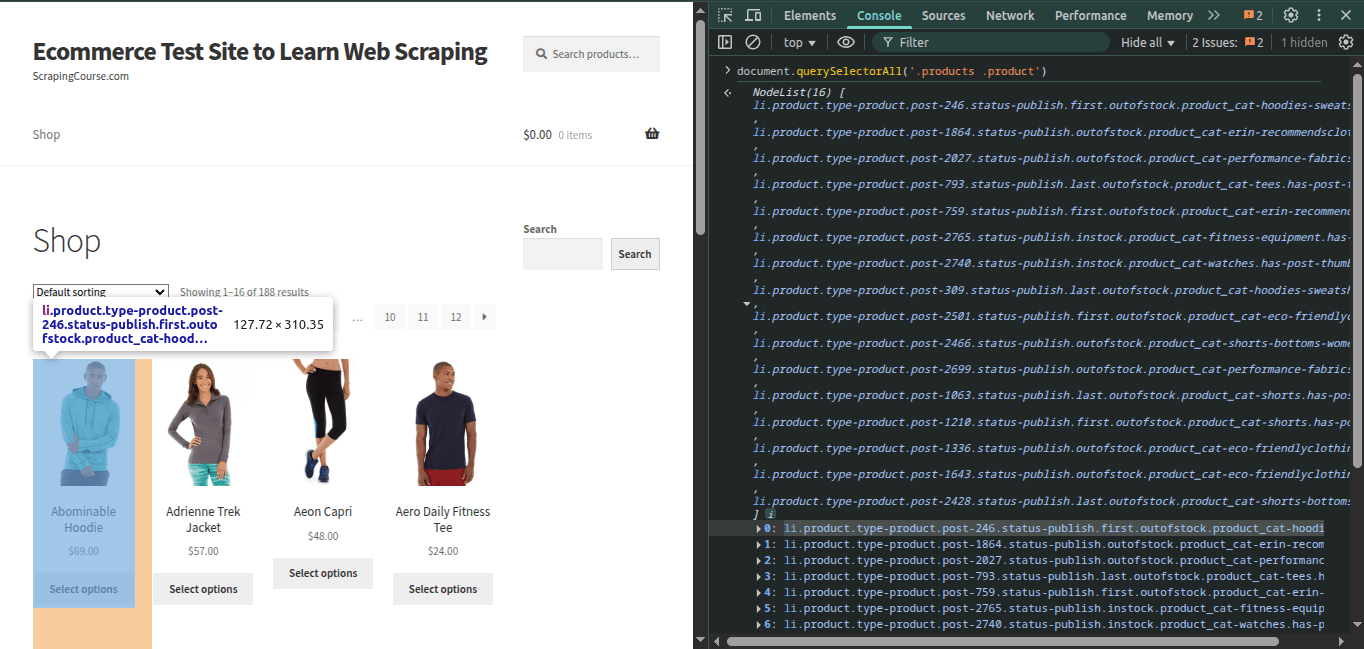Open the Performance tab
The height and width of the screenshot is (649, 1364).
tap(1090, 15)
